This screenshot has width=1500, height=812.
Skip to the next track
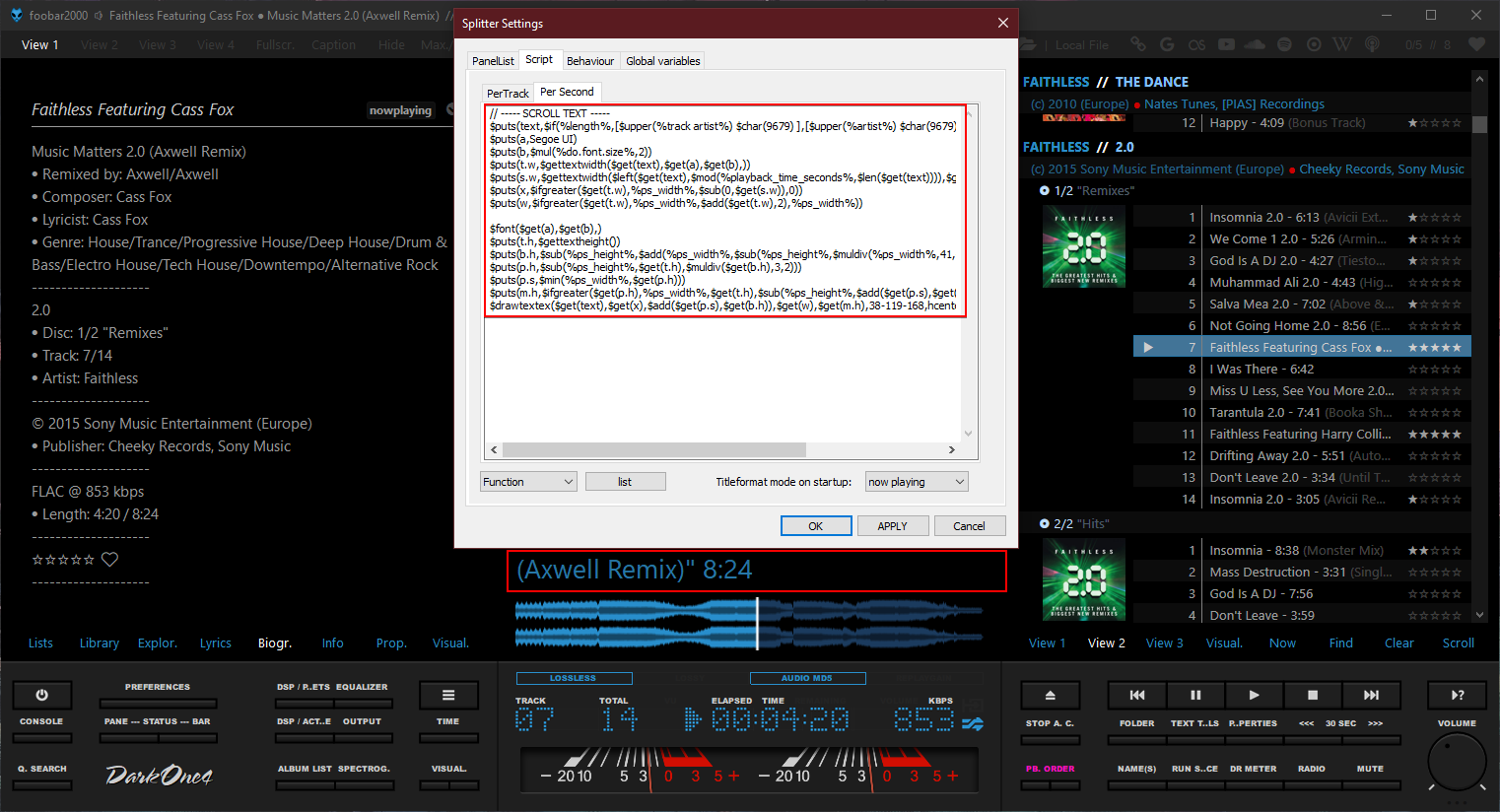coord(1371,695)
